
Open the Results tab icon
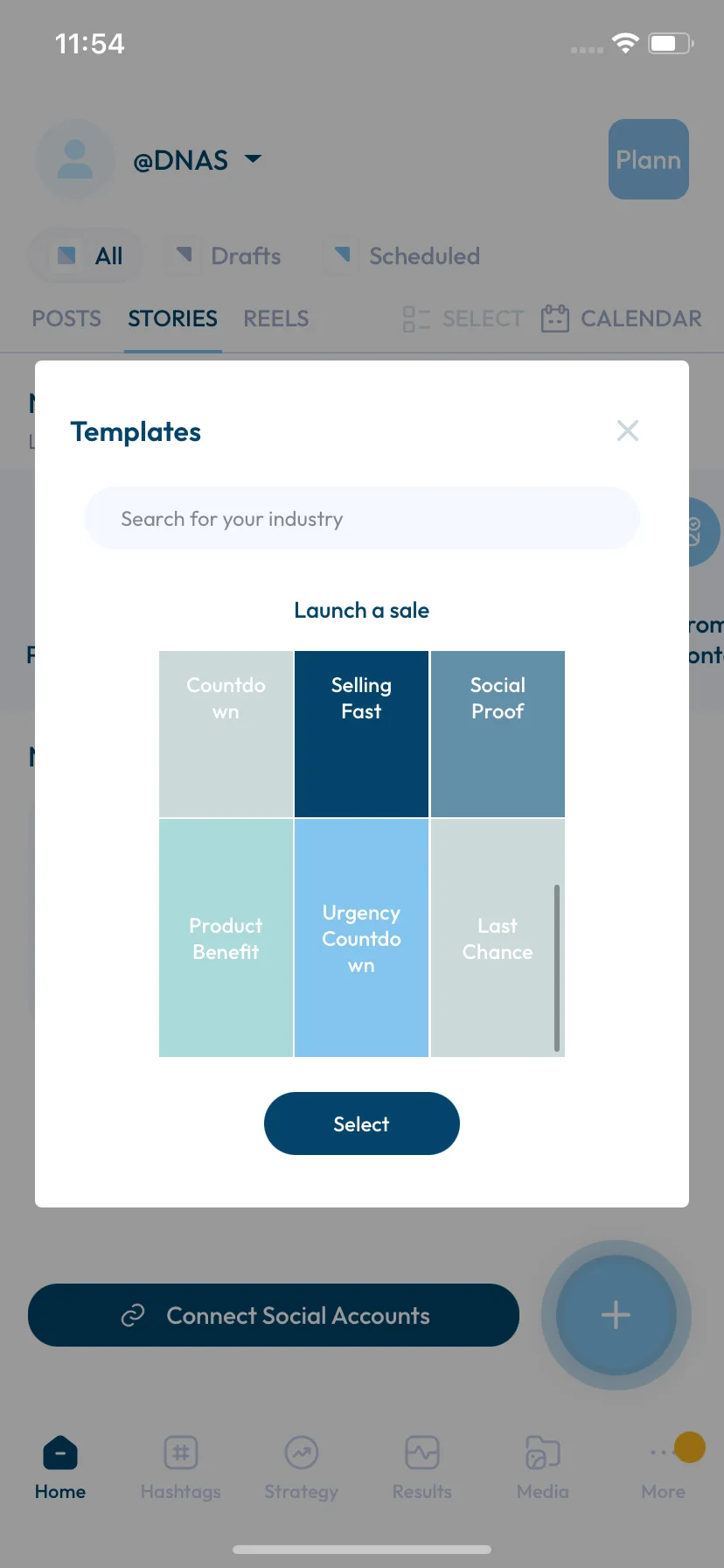[422, 1453]
